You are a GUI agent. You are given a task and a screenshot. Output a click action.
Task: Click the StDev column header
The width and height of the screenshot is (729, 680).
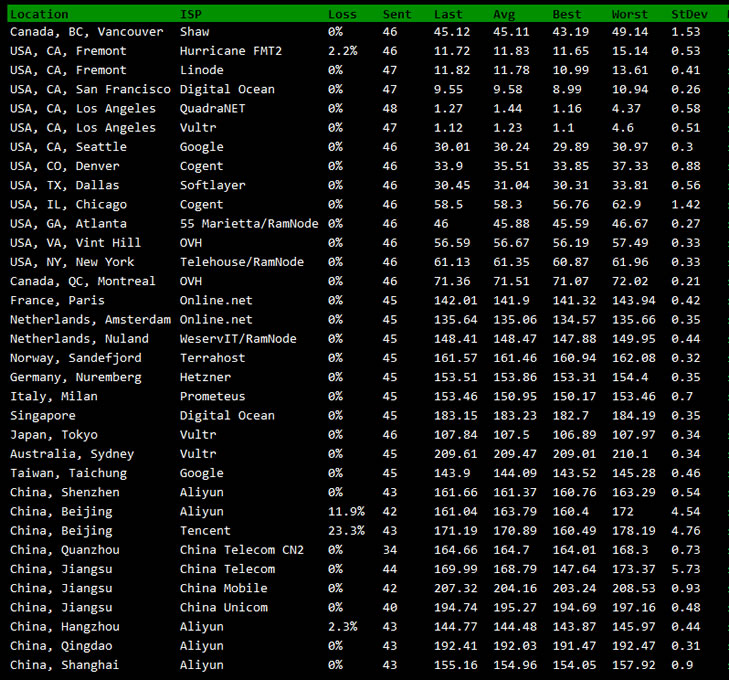pyautogui.click(x=689, y=14)
